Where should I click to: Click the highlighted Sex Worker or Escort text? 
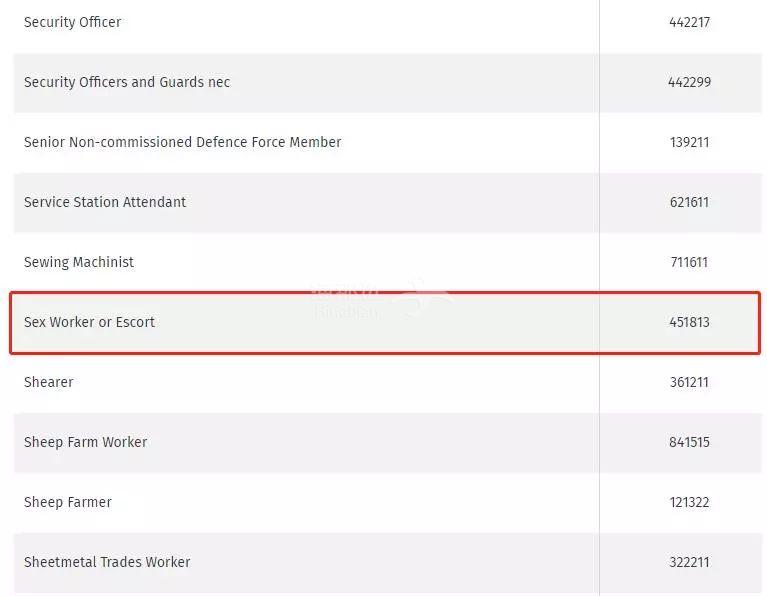[90, 322]
